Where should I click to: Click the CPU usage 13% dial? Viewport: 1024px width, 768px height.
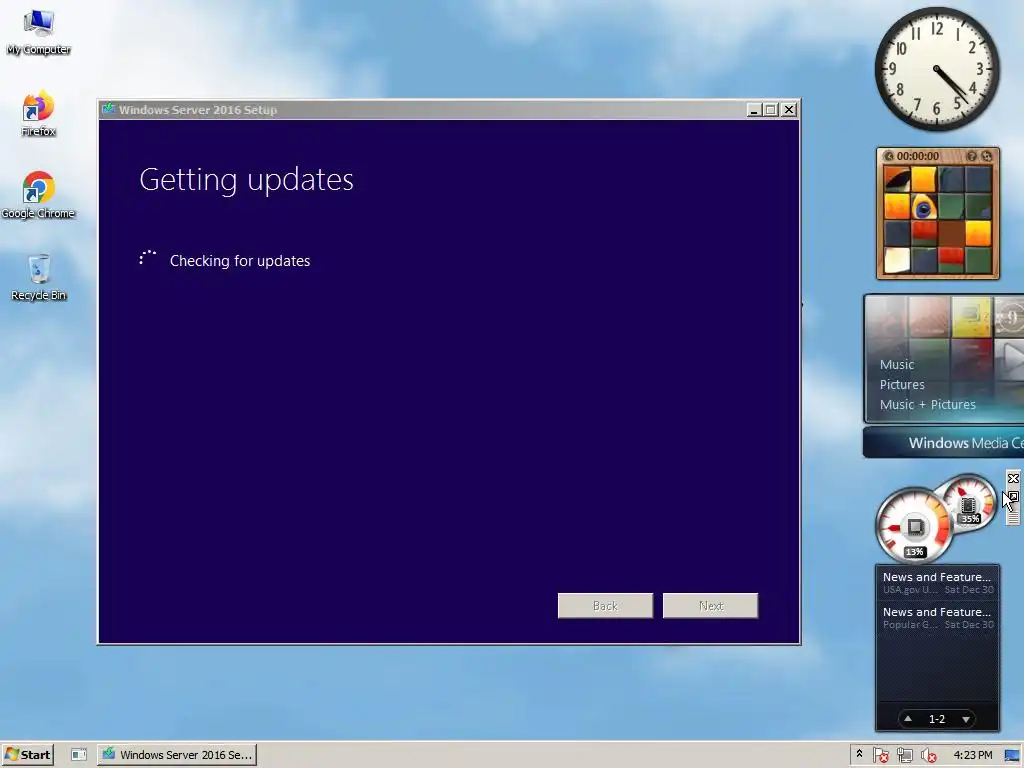click(914, 526)
